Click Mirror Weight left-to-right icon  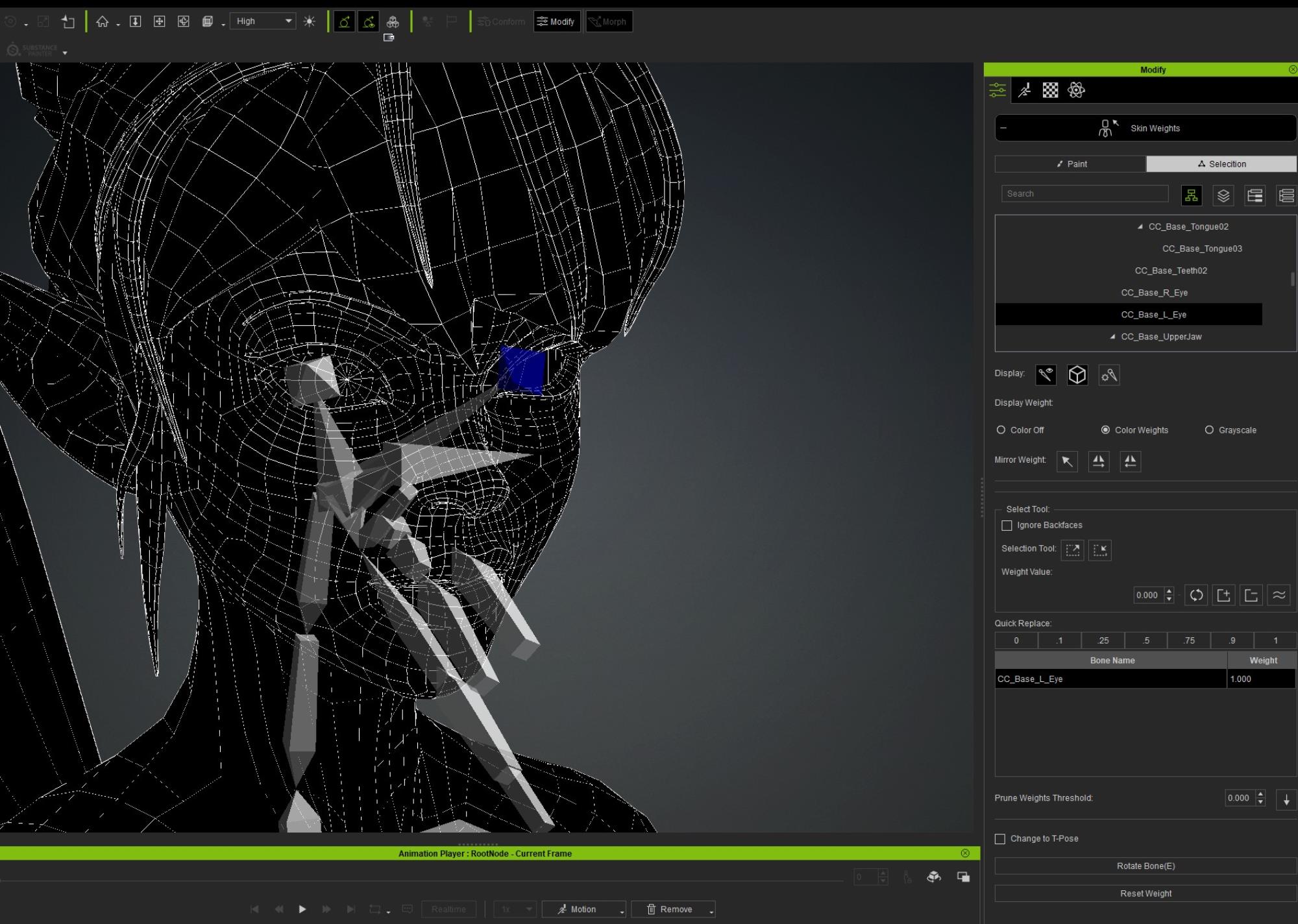pyautogui.click(x=1099, y=461)
